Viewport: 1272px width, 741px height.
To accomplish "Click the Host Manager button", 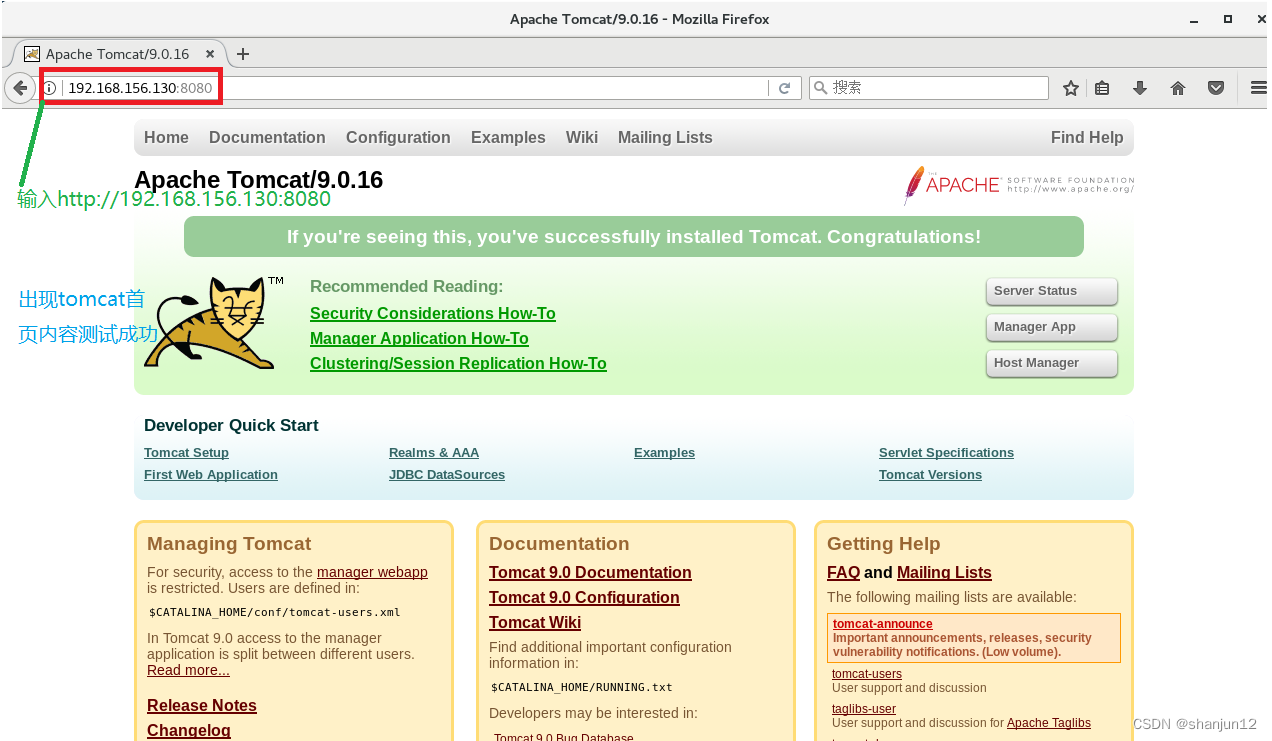I will point(1051,363).
